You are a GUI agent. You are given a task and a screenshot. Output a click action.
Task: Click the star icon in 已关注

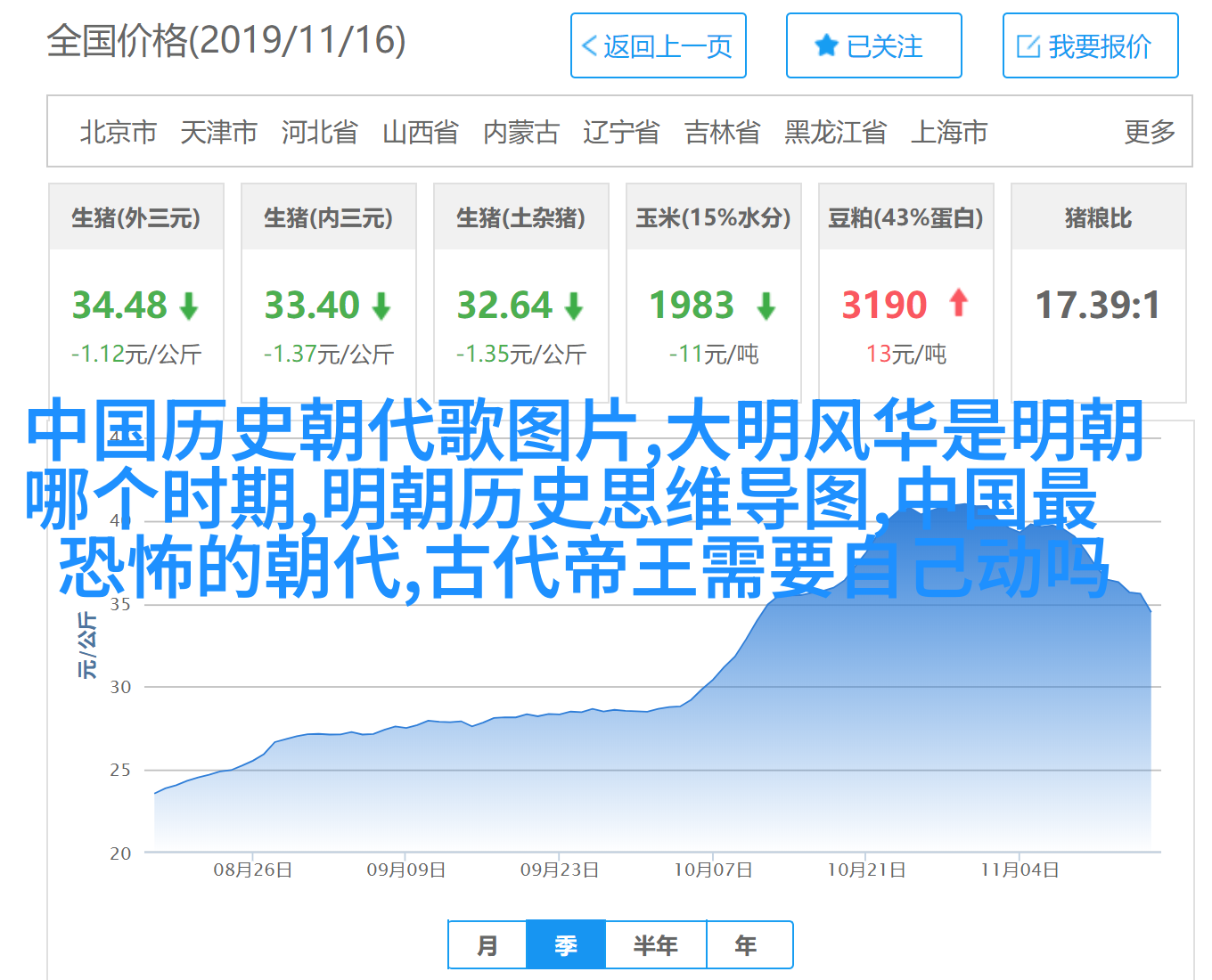tap(827, 45)
